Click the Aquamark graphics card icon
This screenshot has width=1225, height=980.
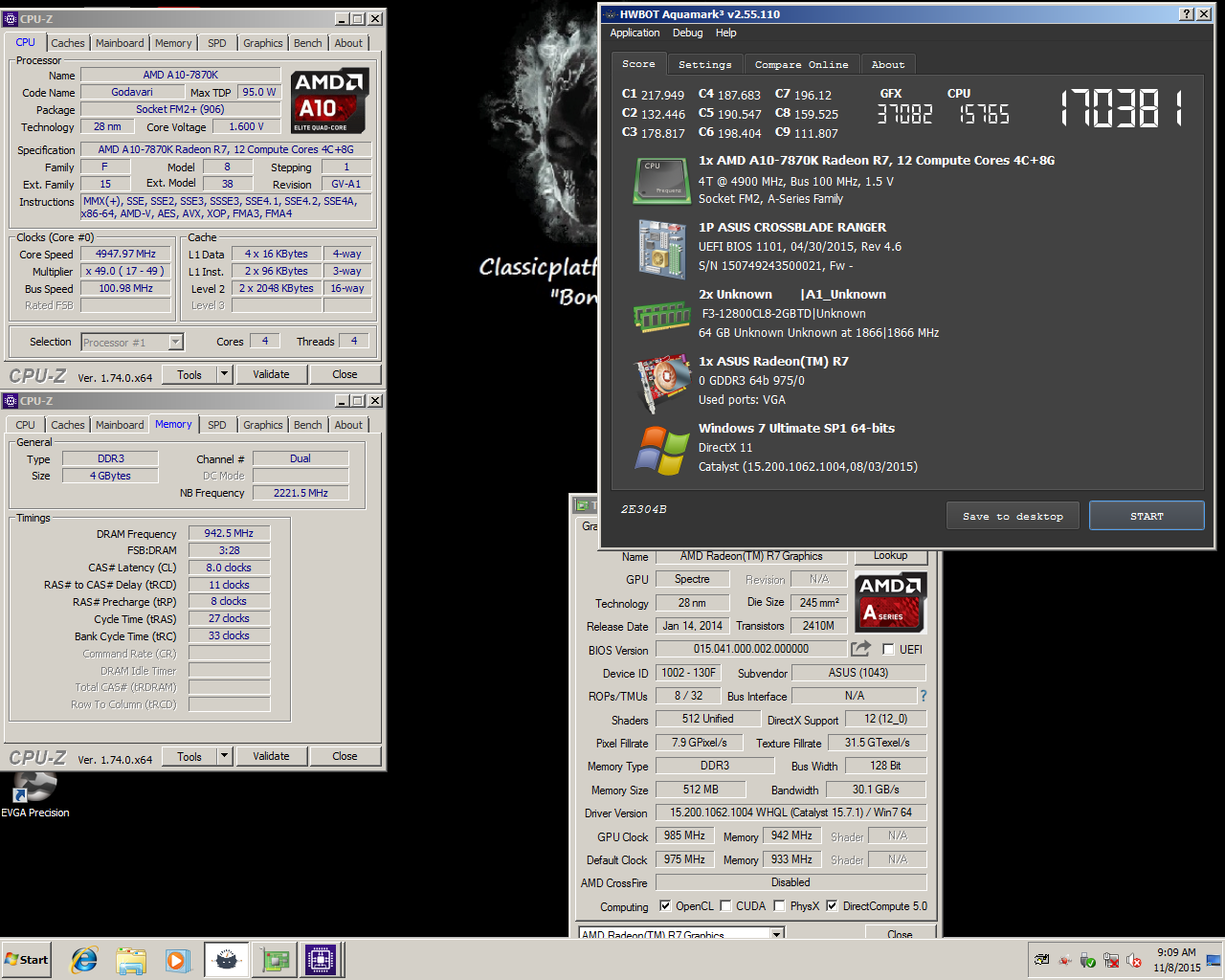point(661,383)
